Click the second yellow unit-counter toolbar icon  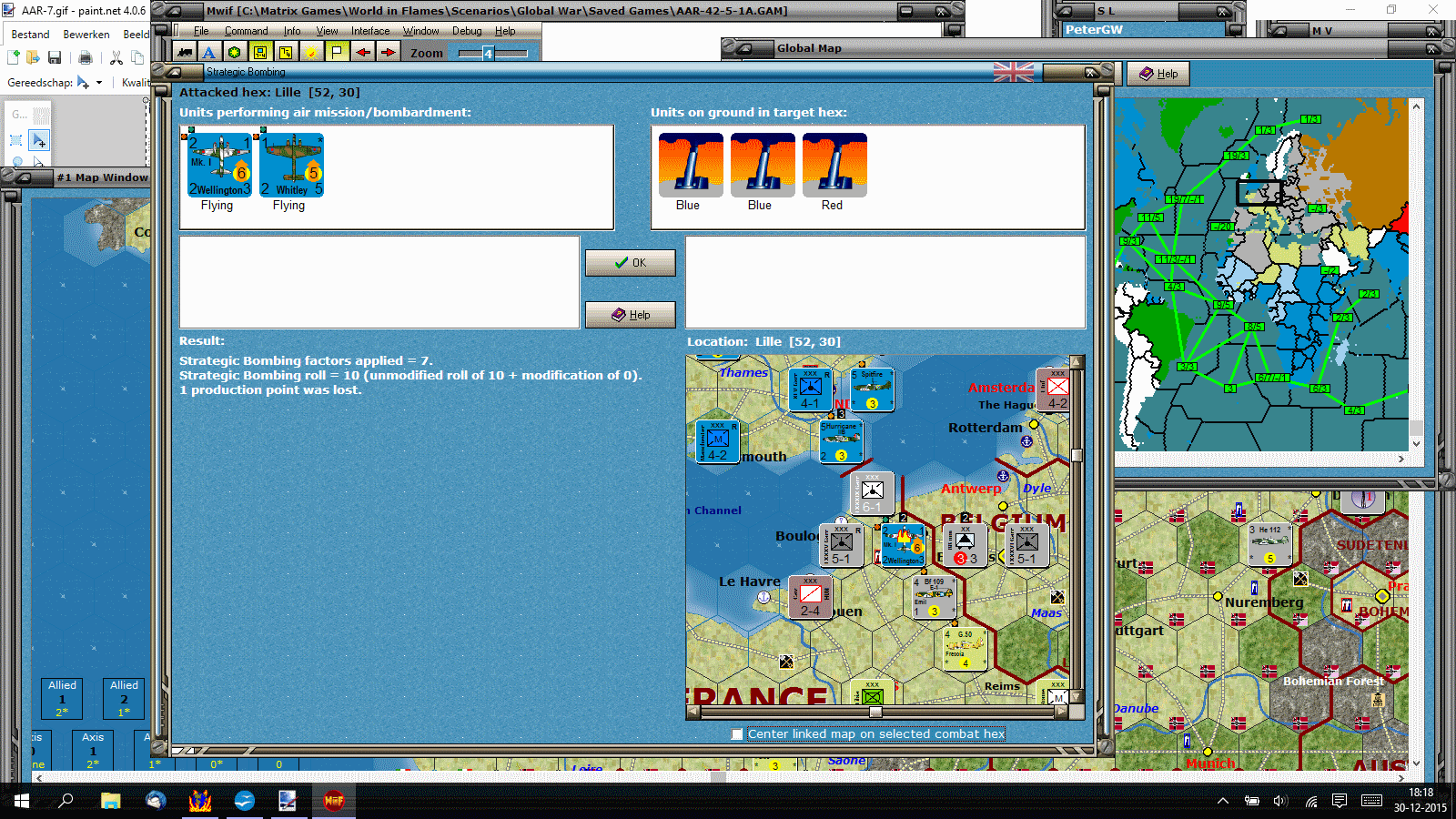point(286,52)
